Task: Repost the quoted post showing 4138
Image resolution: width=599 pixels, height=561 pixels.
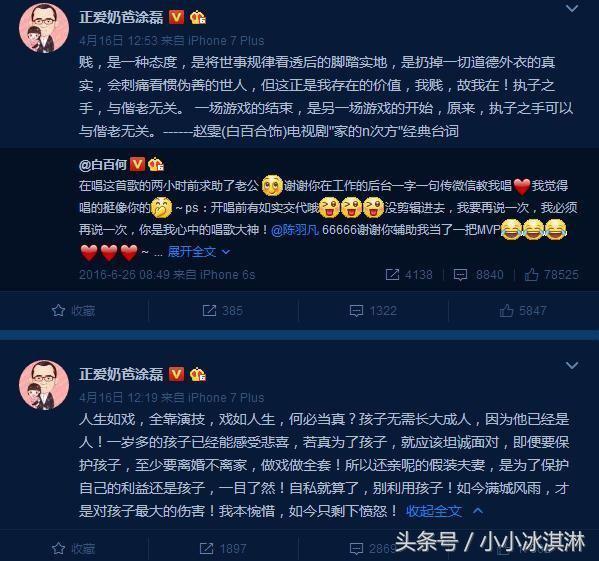Action: (x=409, y=275)
